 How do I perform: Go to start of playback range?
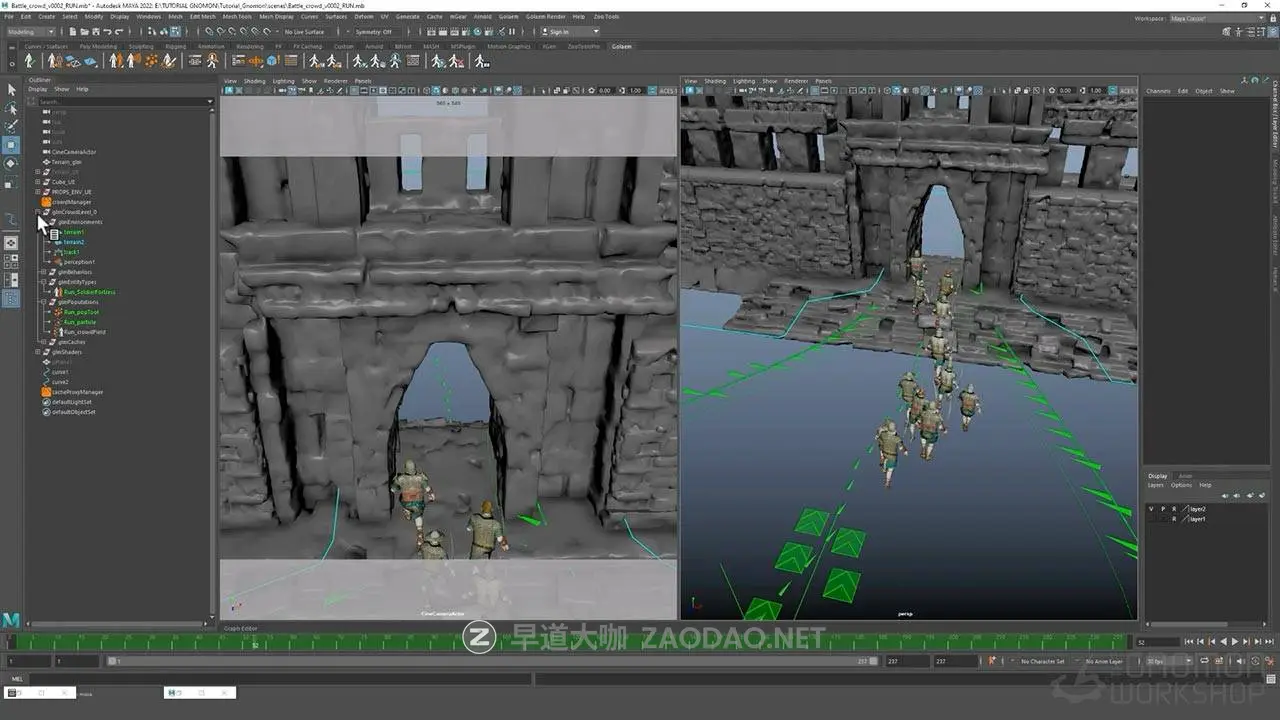point(1187,642)
